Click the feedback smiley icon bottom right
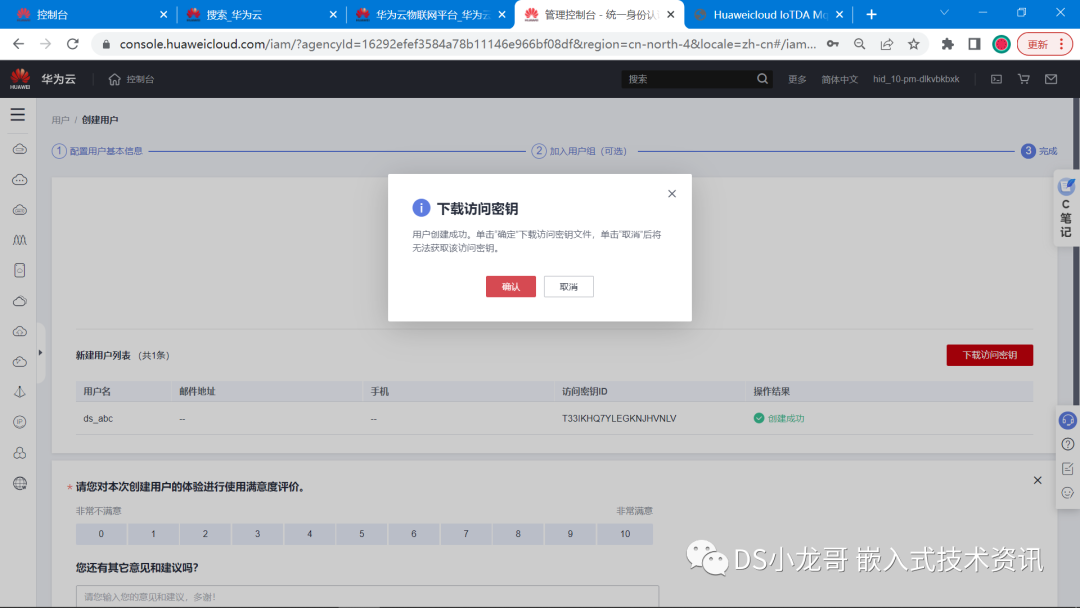 (1066, 491)
